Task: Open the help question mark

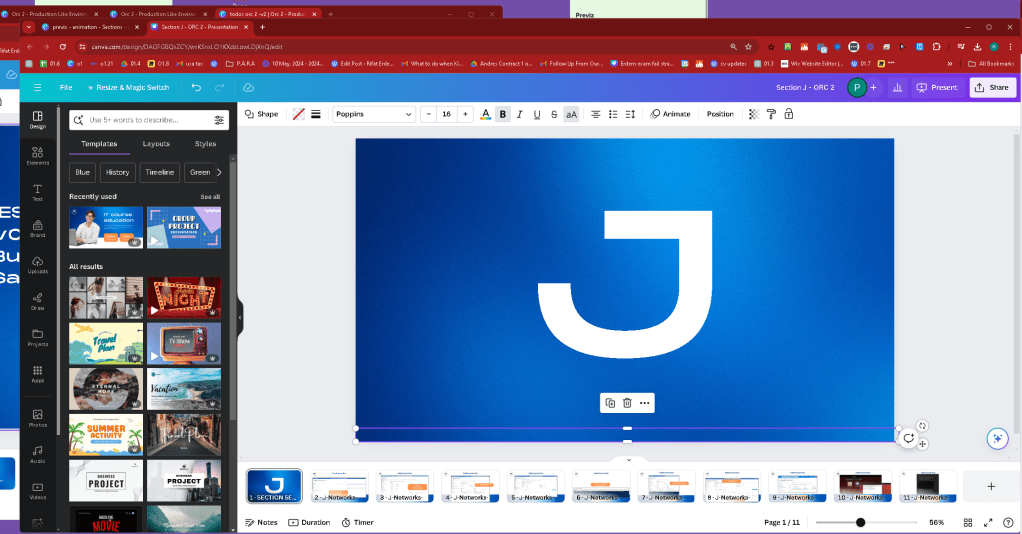Action: [1008, 522]
